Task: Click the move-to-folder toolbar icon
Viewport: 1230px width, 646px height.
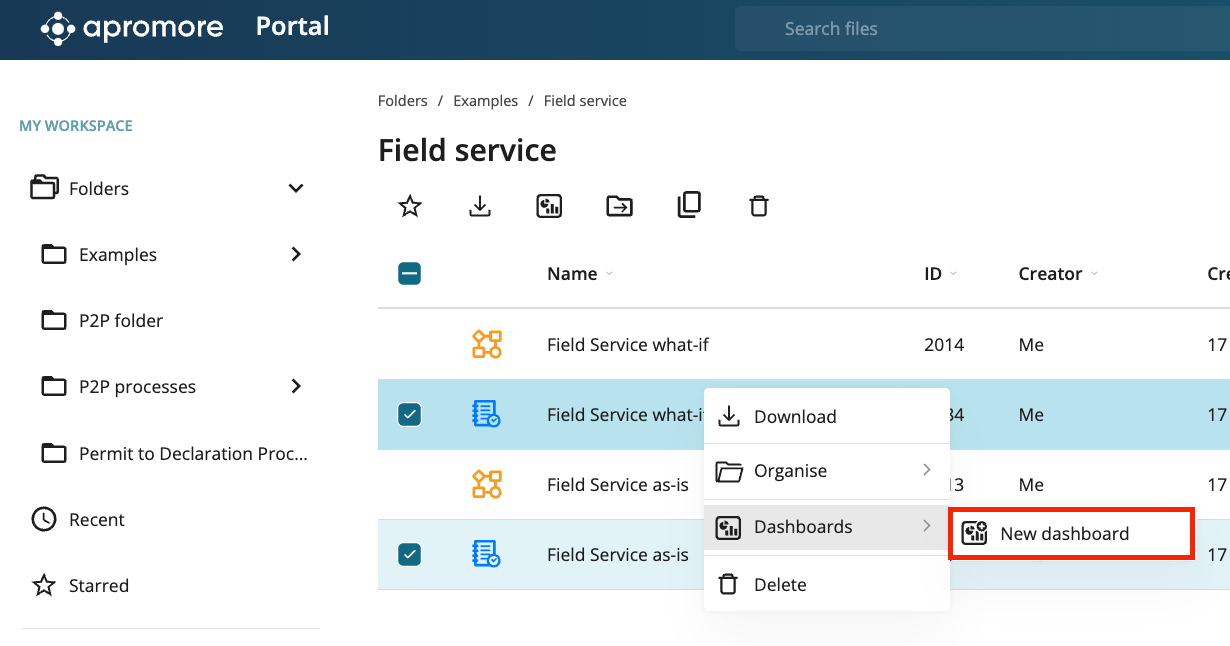Action: (619, 206)
